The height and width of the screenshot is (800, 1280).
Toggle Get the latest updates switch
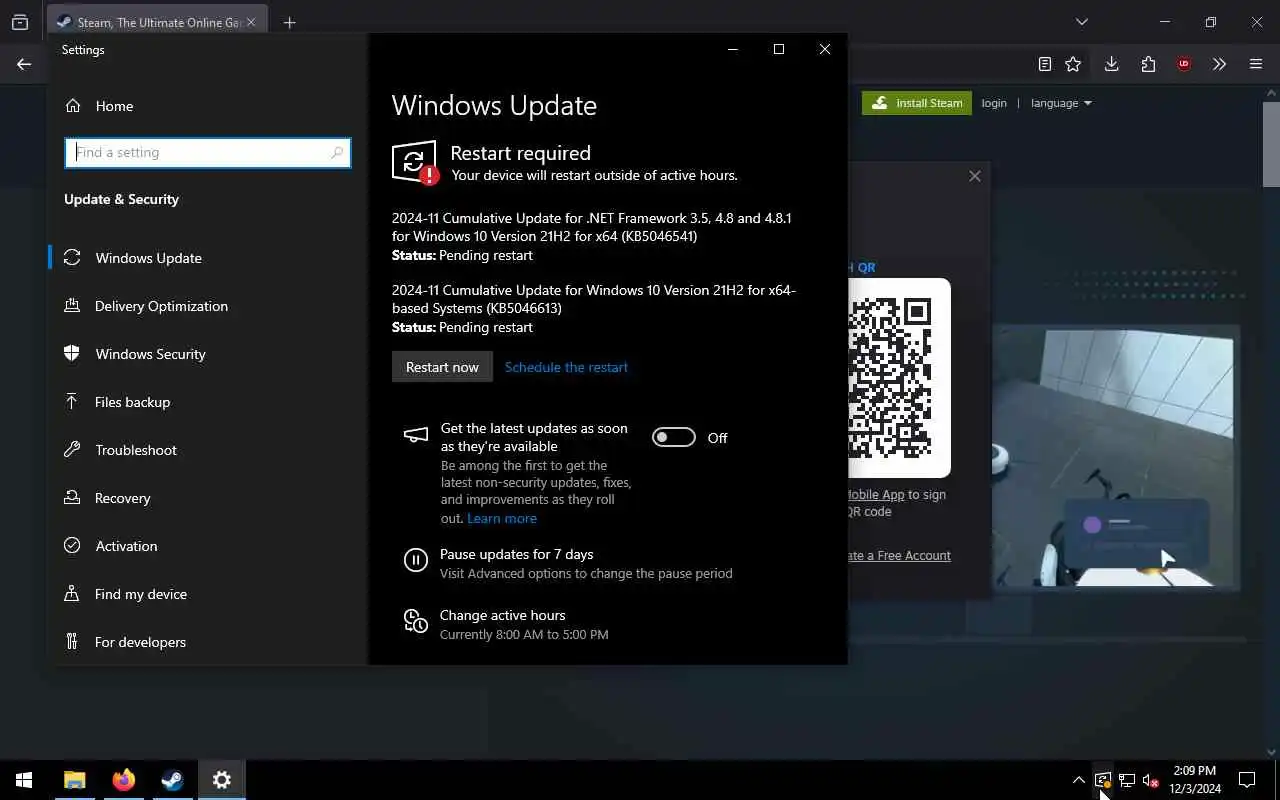674,437
